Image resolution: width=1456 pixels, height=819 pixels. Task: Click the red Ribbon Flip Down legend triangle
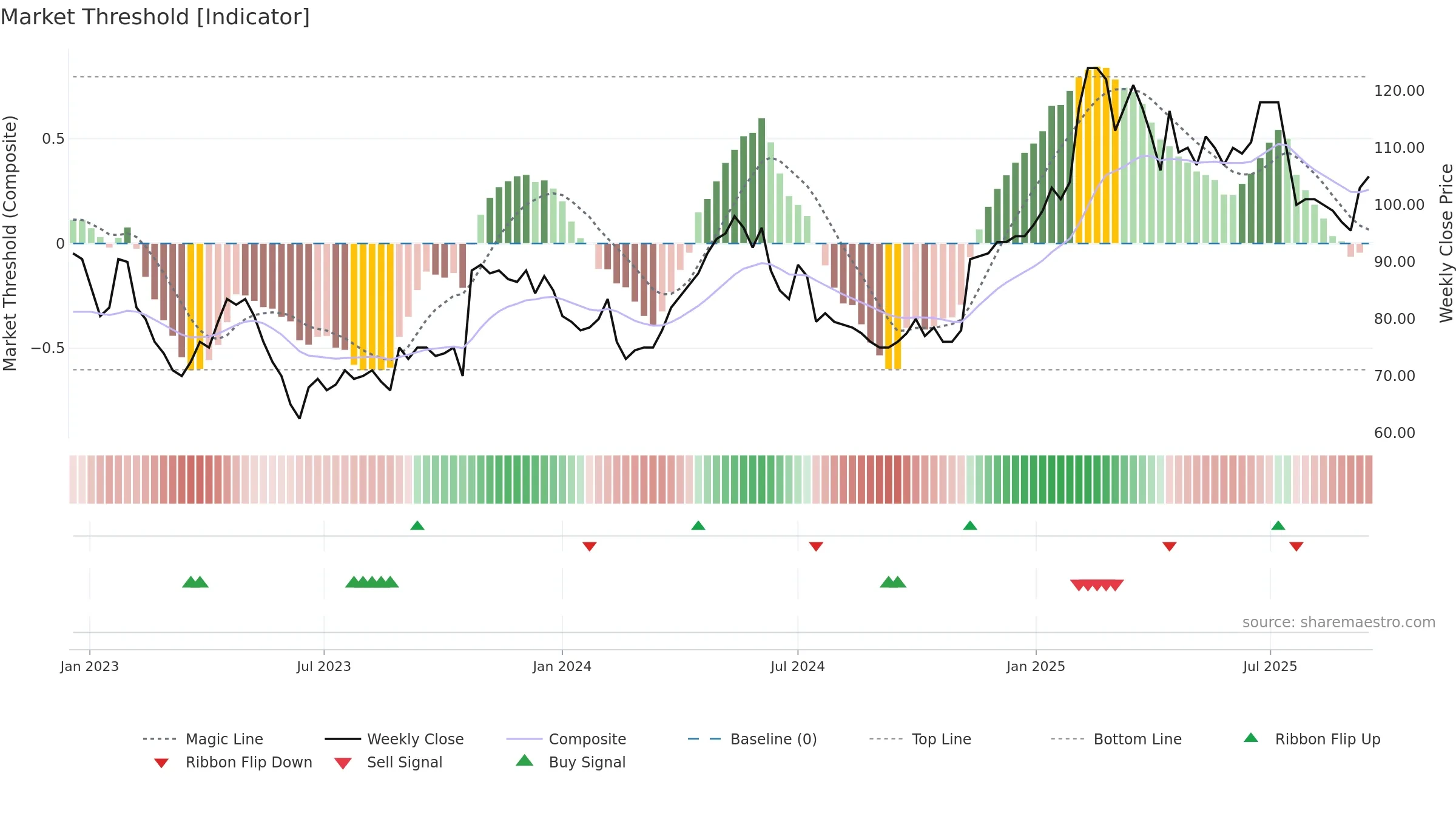click(x=161, y=763)
